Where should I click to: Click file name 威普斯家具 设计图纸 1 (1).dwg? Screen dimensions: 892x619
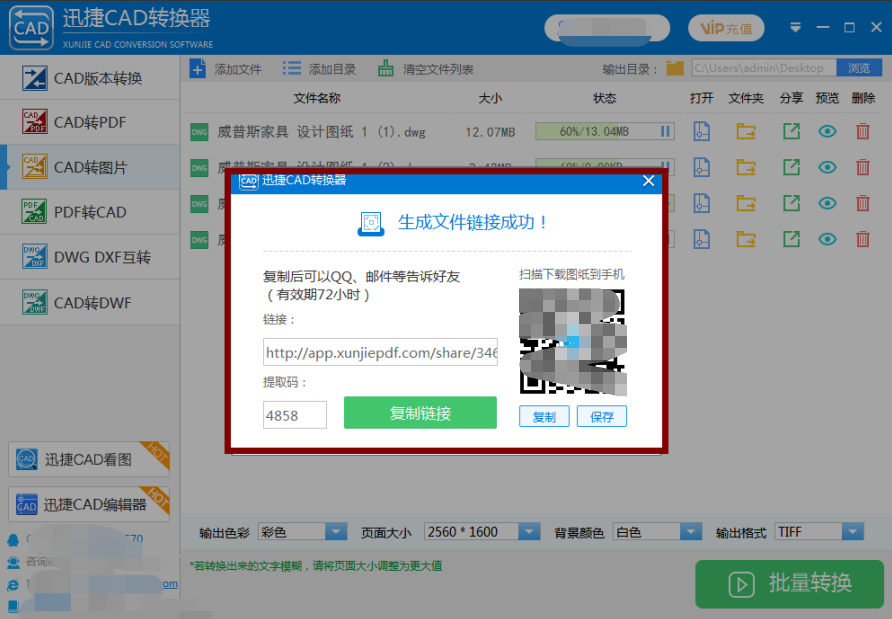[321, 132]
